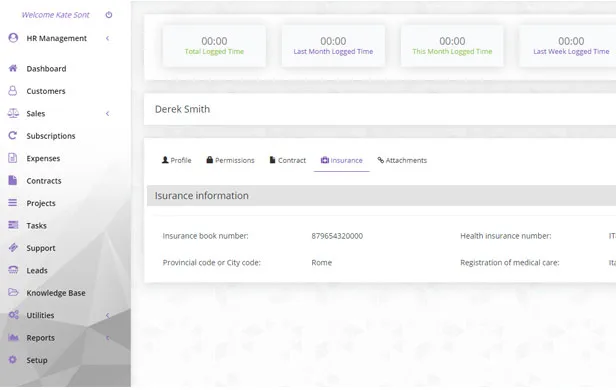Collapse the HR Management menu chevron
The image size is (616, 390).
pyautogui.click(x=108, y=38)
